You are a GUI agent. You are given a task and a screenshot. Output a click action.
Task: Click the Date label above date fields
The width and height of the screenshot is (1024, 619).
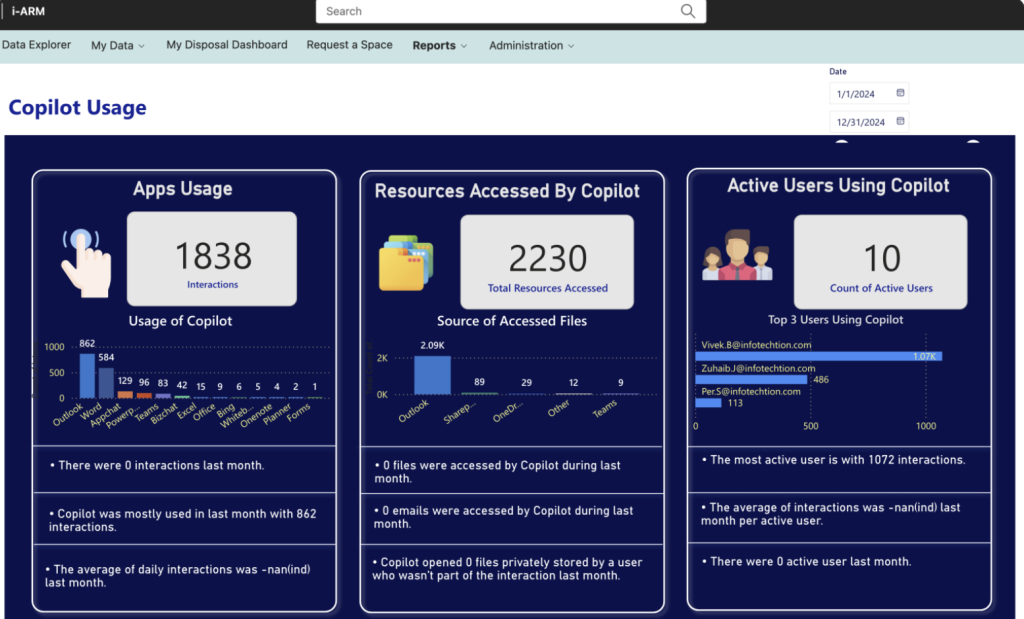838,72
